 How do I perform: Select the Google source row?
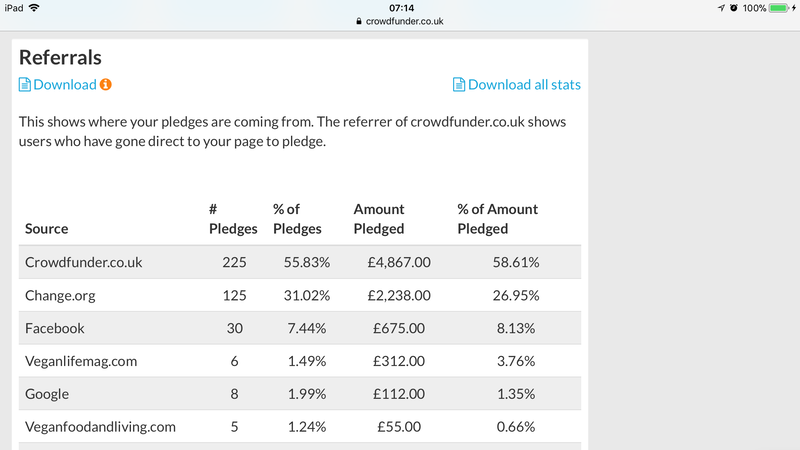tap(48, 394)
